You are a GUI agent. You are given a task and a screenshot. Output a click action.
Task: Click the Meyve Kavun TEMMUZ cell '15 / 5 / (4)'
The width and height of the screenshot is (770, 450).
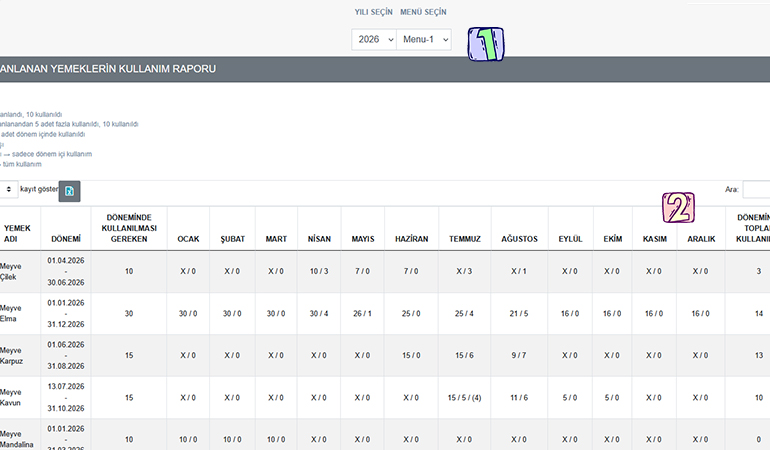point(463,397)
